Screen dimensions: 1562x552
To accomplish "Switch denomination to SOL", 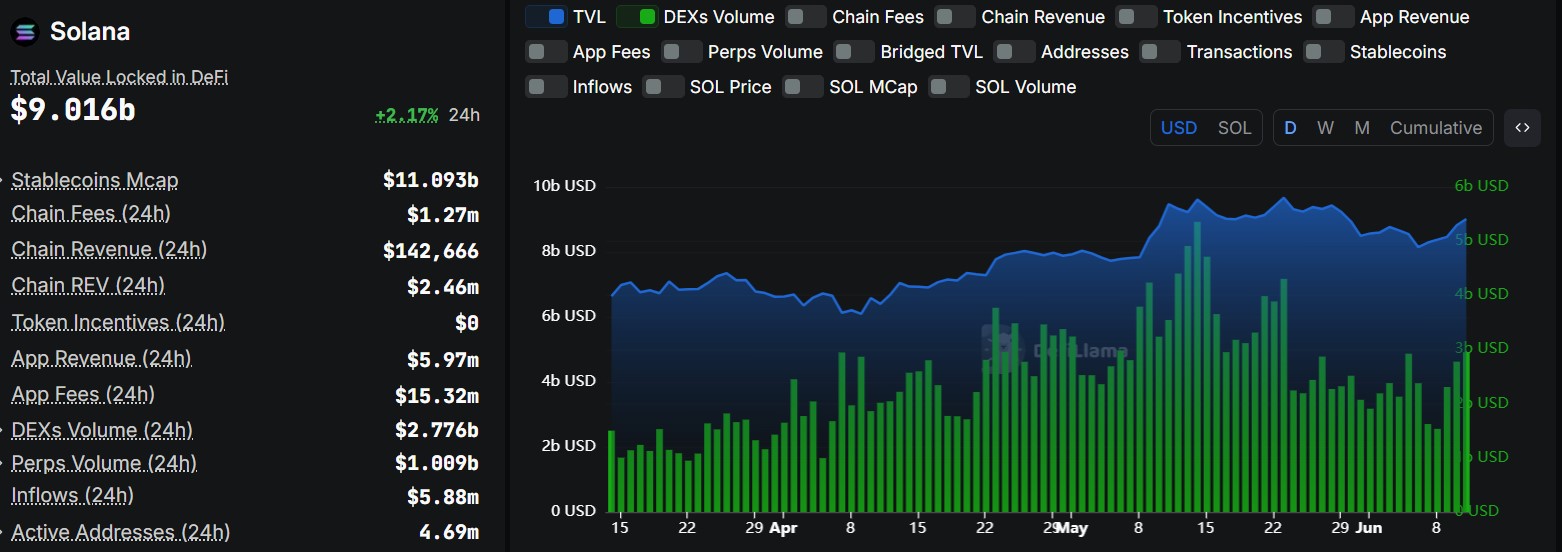I will [1234, 128].
